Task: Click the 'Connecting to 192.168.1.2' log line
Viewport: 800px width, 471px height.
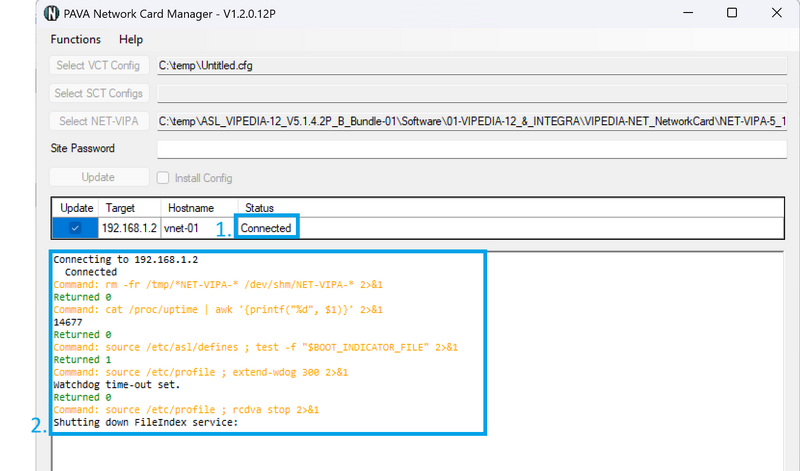Action: (x=126, y=259)
